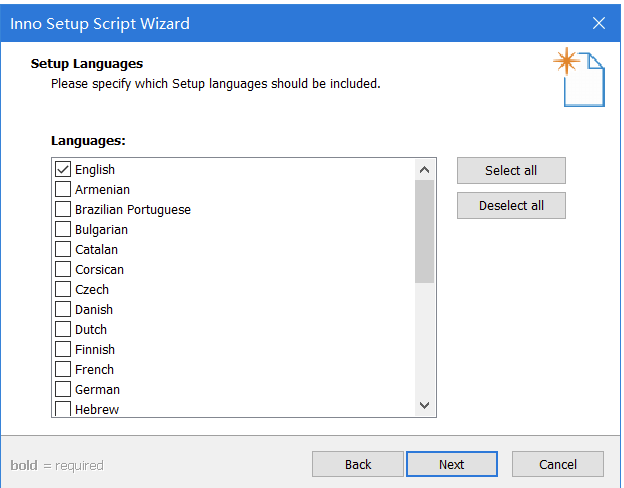
Task: Click the German list label
Action: [x=98, y=389]
